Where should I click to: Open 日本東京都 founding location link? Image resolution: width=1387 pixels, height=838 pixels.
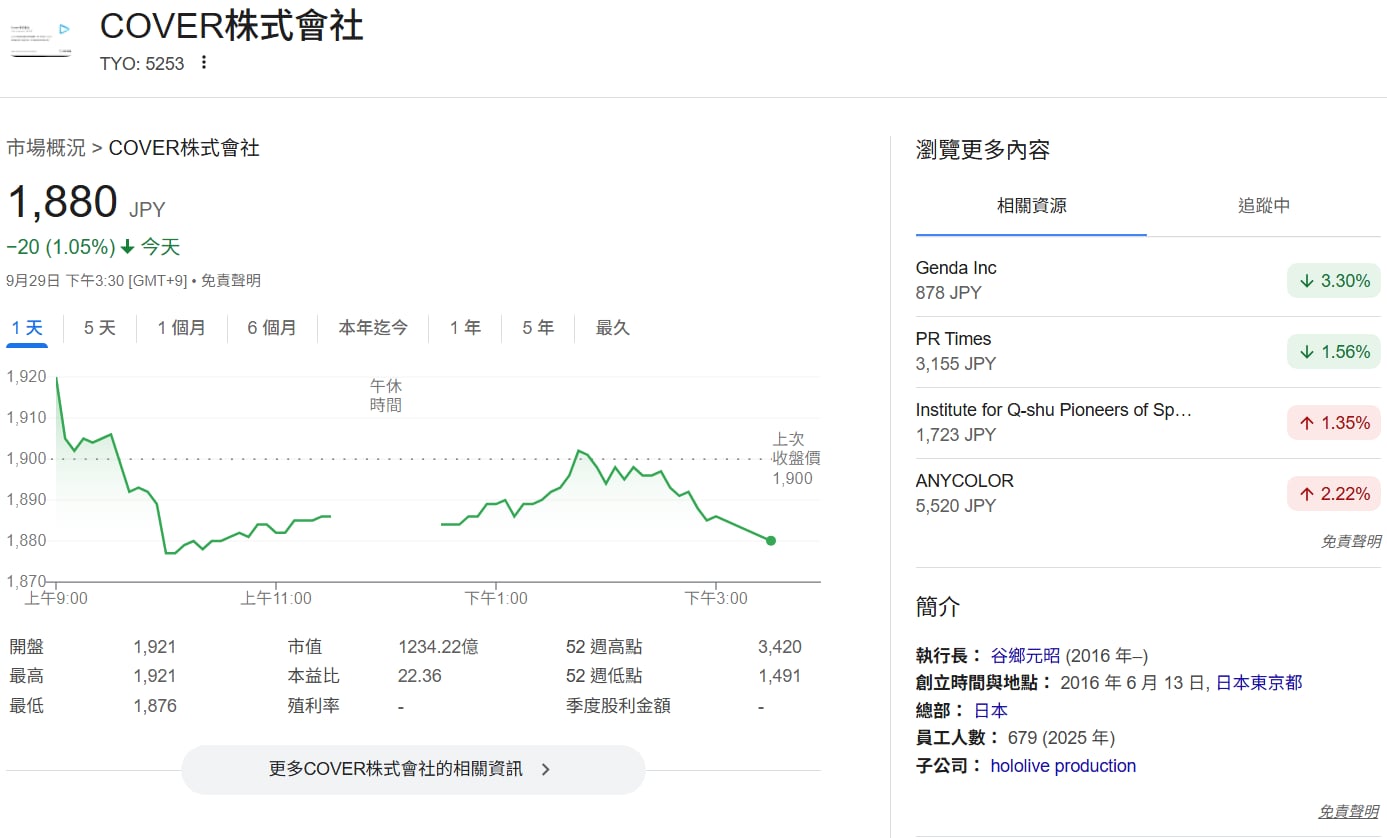[x=1259, y=683]
